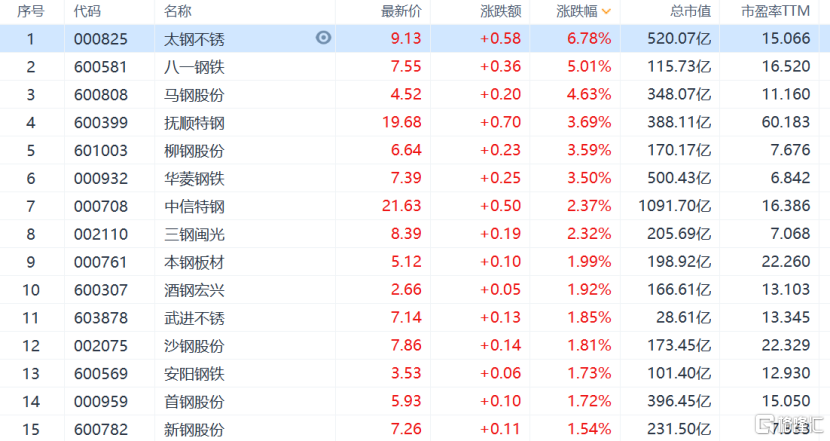Click the 序号 column header
This screenshot has width=830, height=441.
pos(31,11)
